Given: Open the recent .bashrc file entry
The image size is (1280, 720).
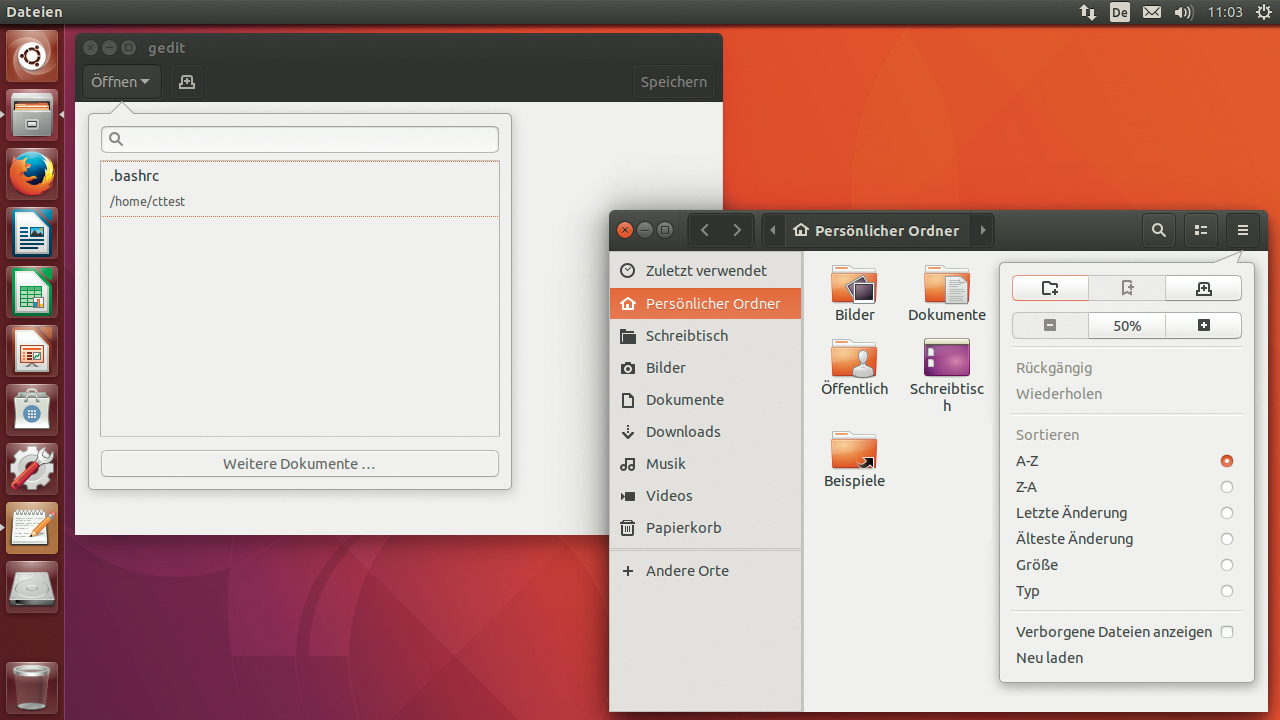Looking at the screenshot, I should click(x=300, y=188).
